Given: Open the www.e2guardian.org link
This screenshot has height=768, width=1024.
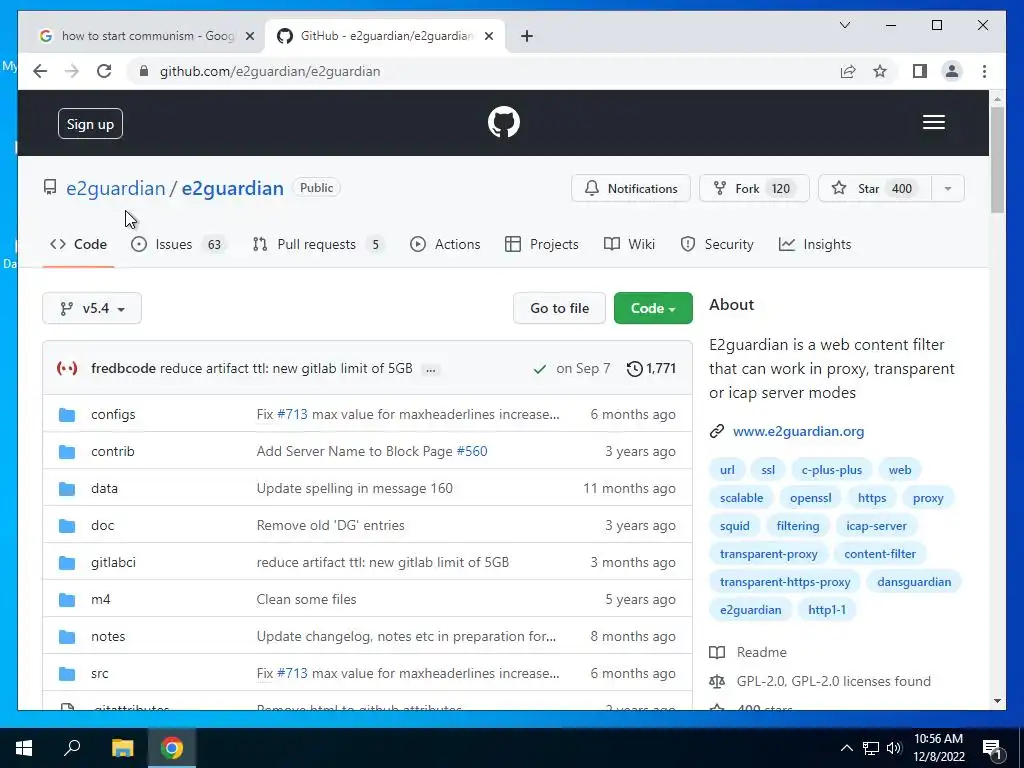Looking at the screenshot, I should click(x=798, y=432).
